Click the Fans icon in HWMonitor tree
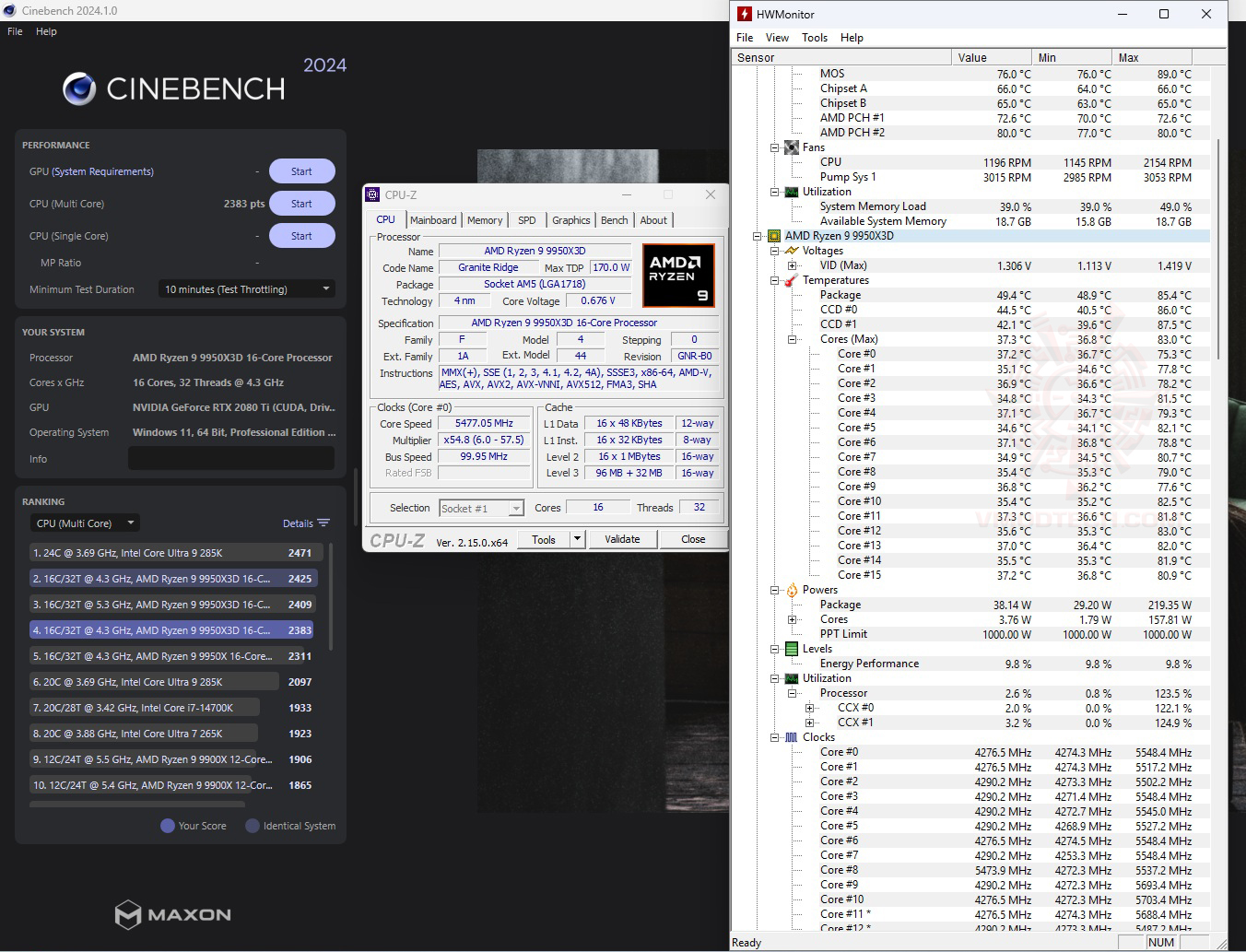 coord(792,147)
